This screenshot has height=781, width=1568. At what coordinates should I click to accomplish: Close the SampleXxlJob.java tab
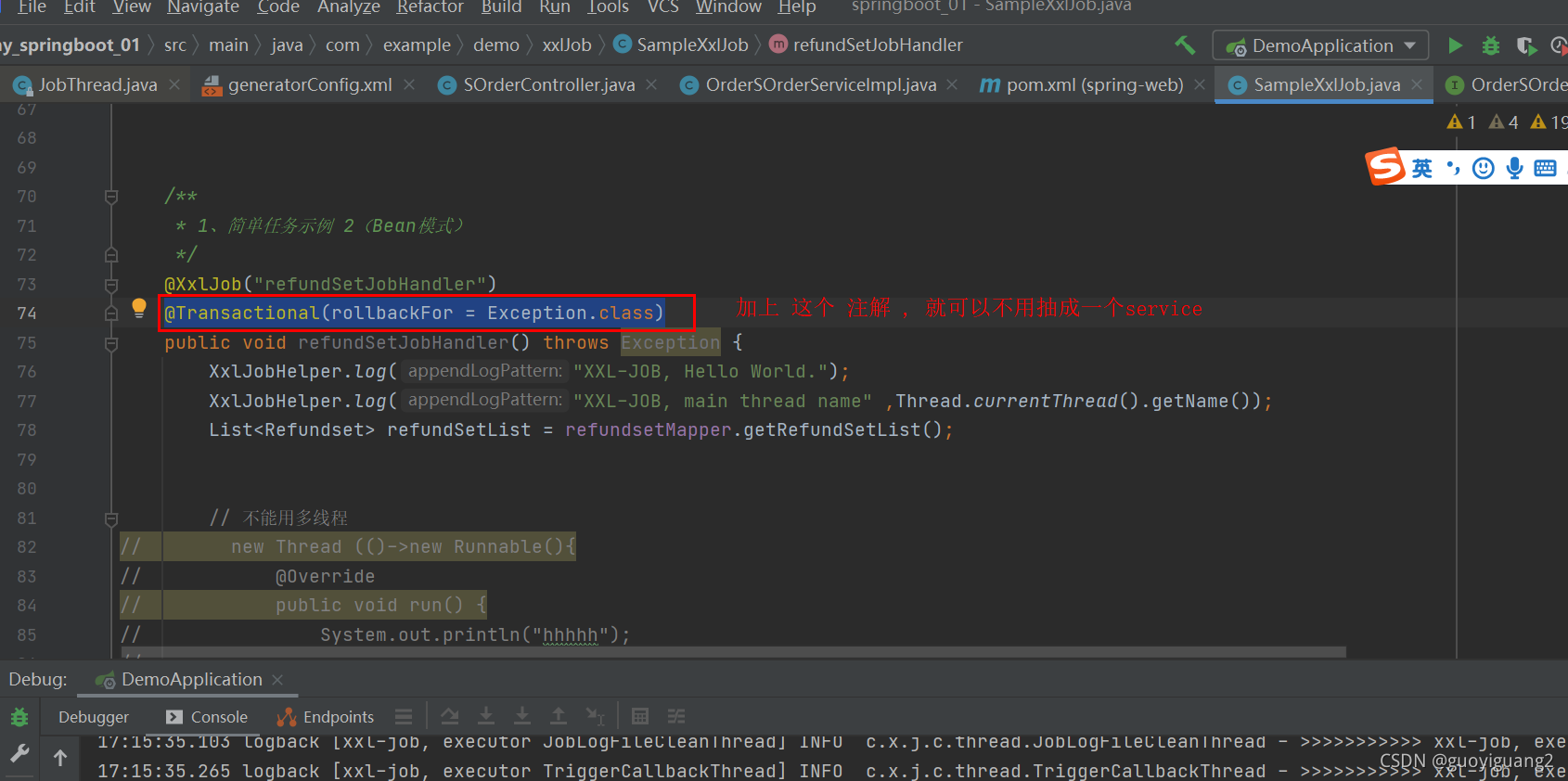(x=1417, y=84)
